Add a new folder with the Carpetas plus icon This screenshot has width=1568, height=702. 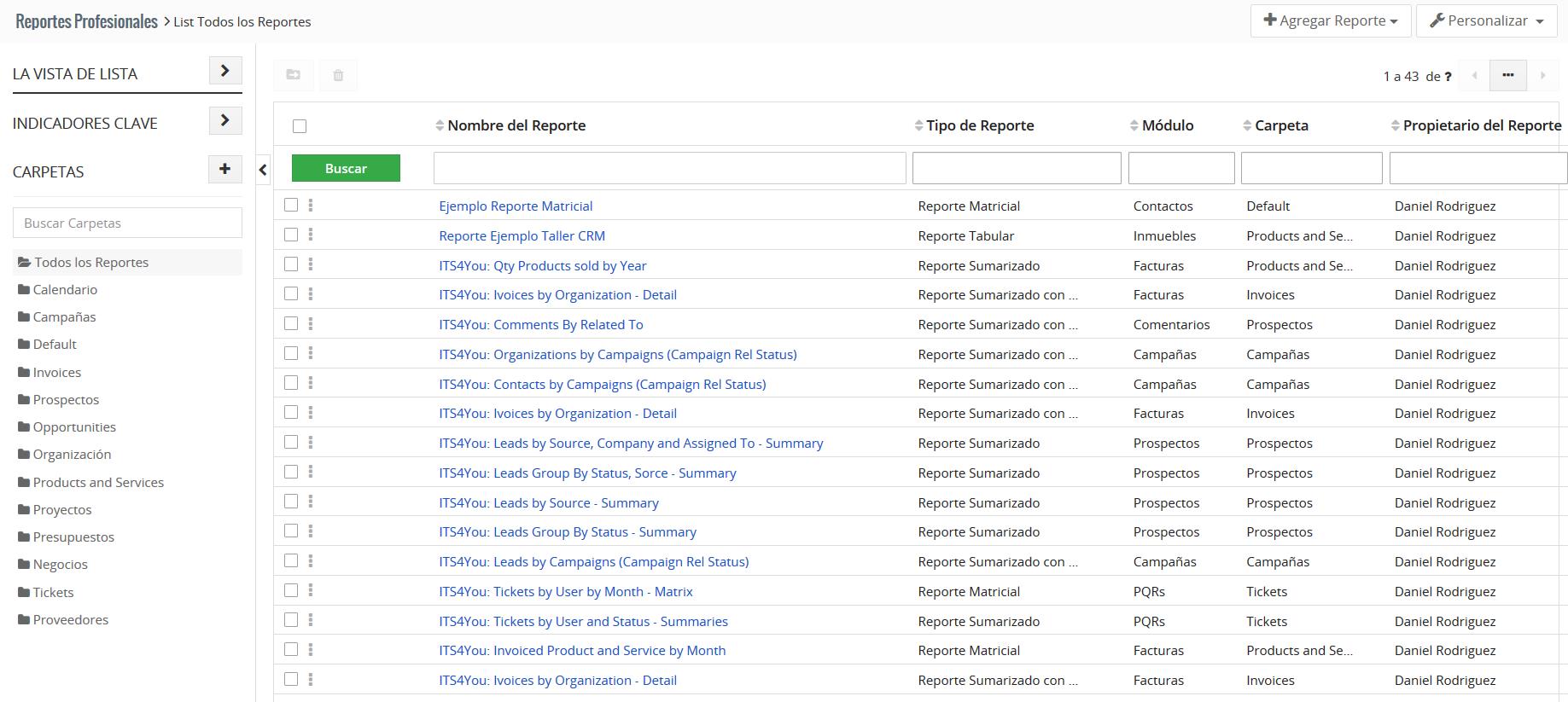(x=224, y=170)
